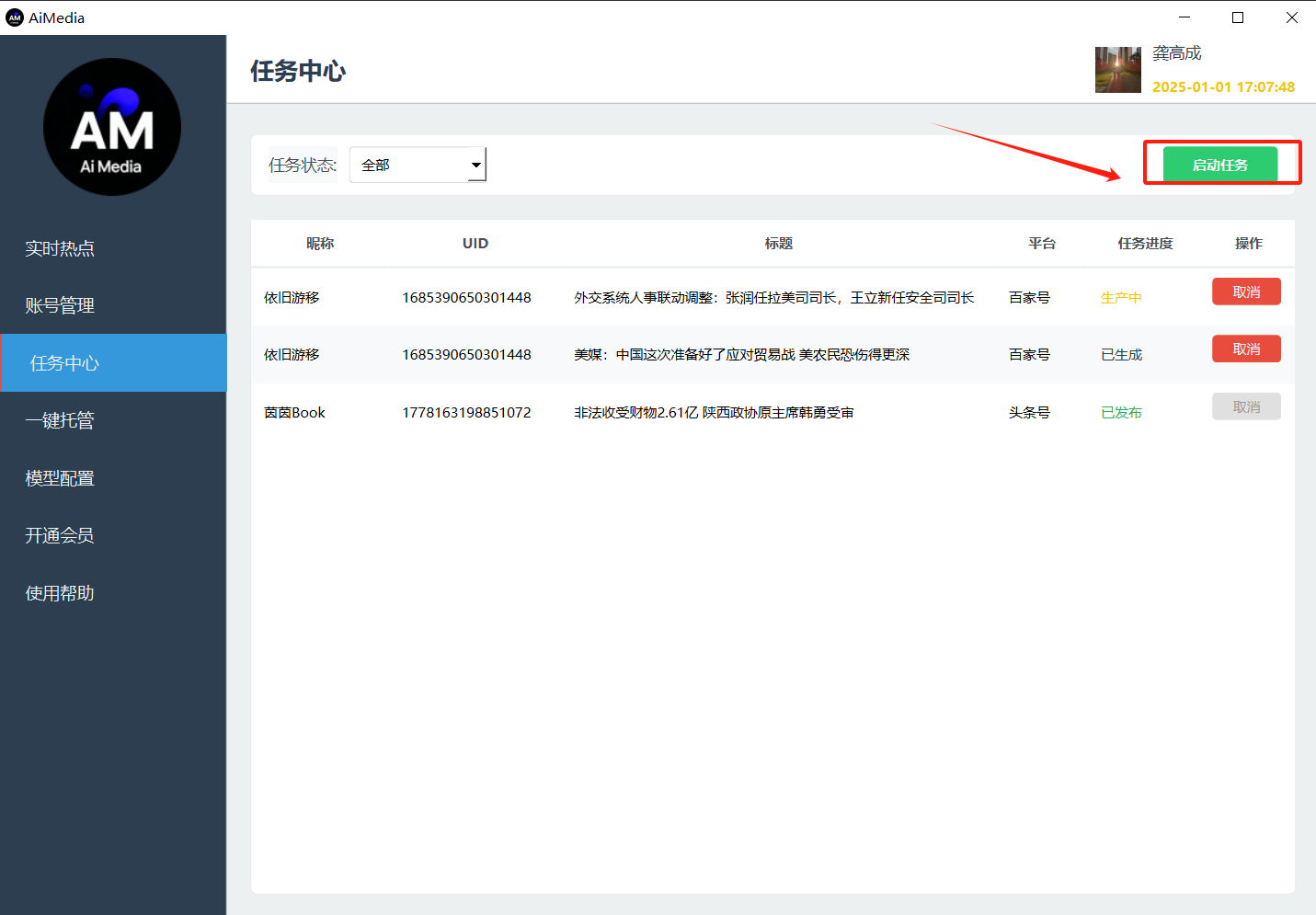Open 一键托管 from the sidebar

[x=60, y=420]
